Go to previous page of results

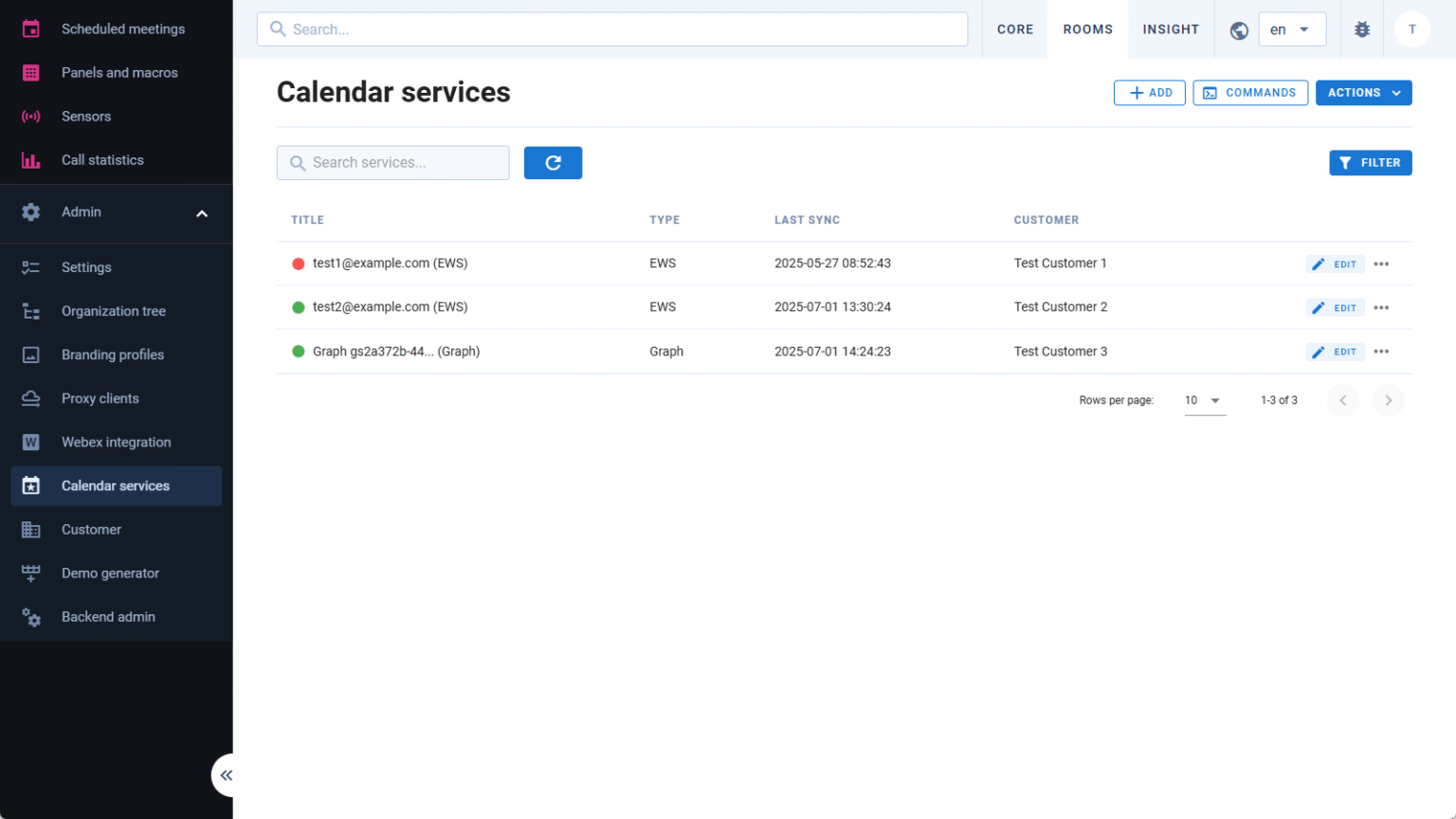[1342, 400]
